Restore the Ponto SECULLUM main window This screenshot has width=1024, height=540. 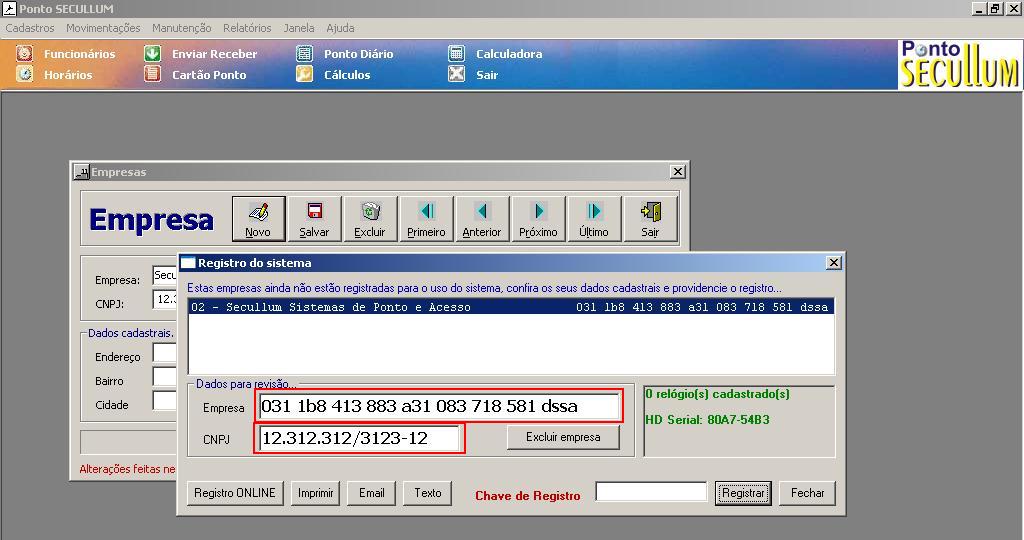tap(995, 8)
